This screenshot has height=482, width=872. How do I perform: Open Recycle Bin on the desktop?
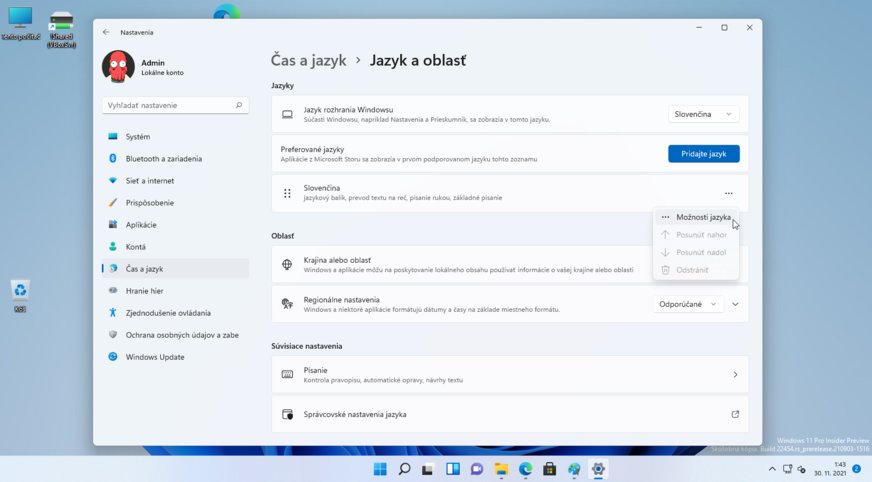click(x=20, y=292)
